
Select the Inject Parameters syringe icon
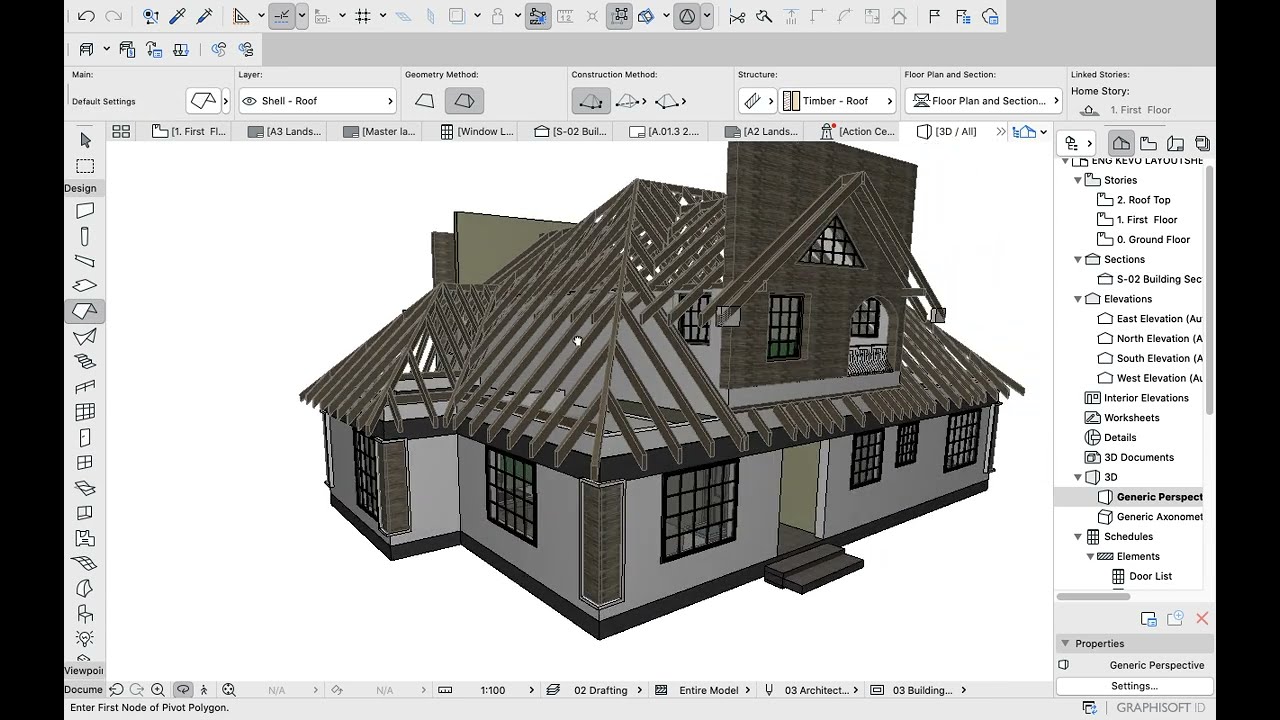coord(204,16)
